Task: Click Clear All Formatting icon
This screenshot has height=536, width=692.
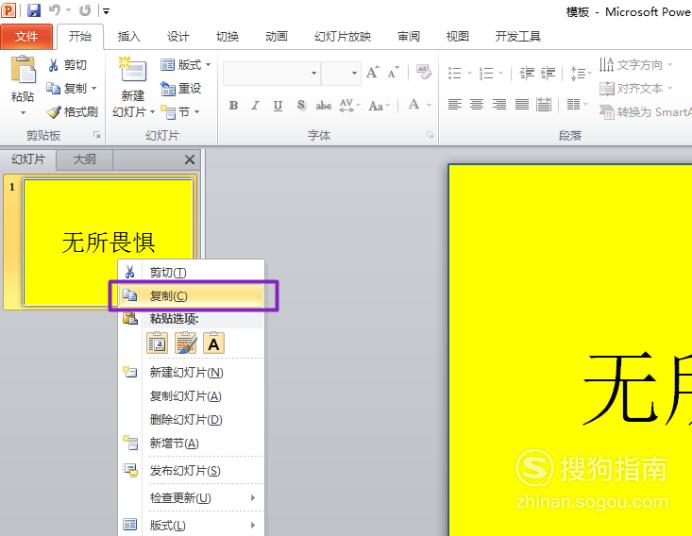Action: click(423, 72)
